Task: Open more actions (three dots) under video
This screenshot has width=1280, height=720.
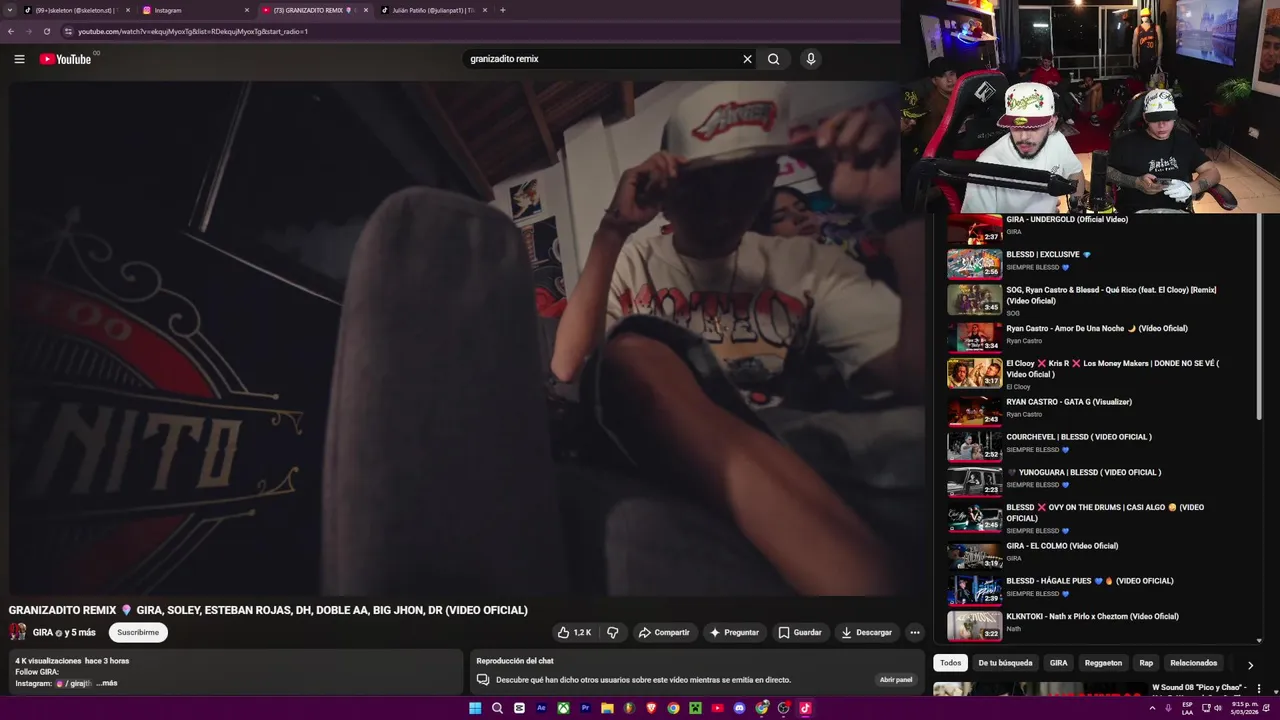Action: 914,632
